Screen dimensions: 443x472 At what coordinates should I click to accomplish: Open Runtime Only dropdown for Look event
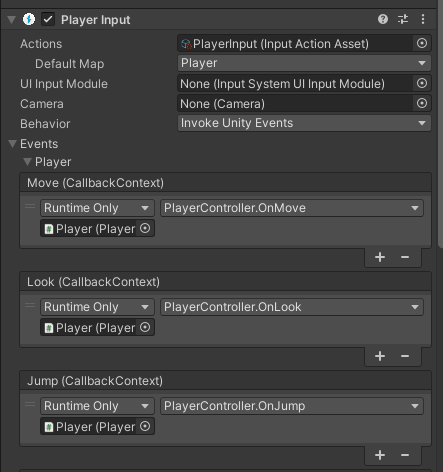coord(97,307)
